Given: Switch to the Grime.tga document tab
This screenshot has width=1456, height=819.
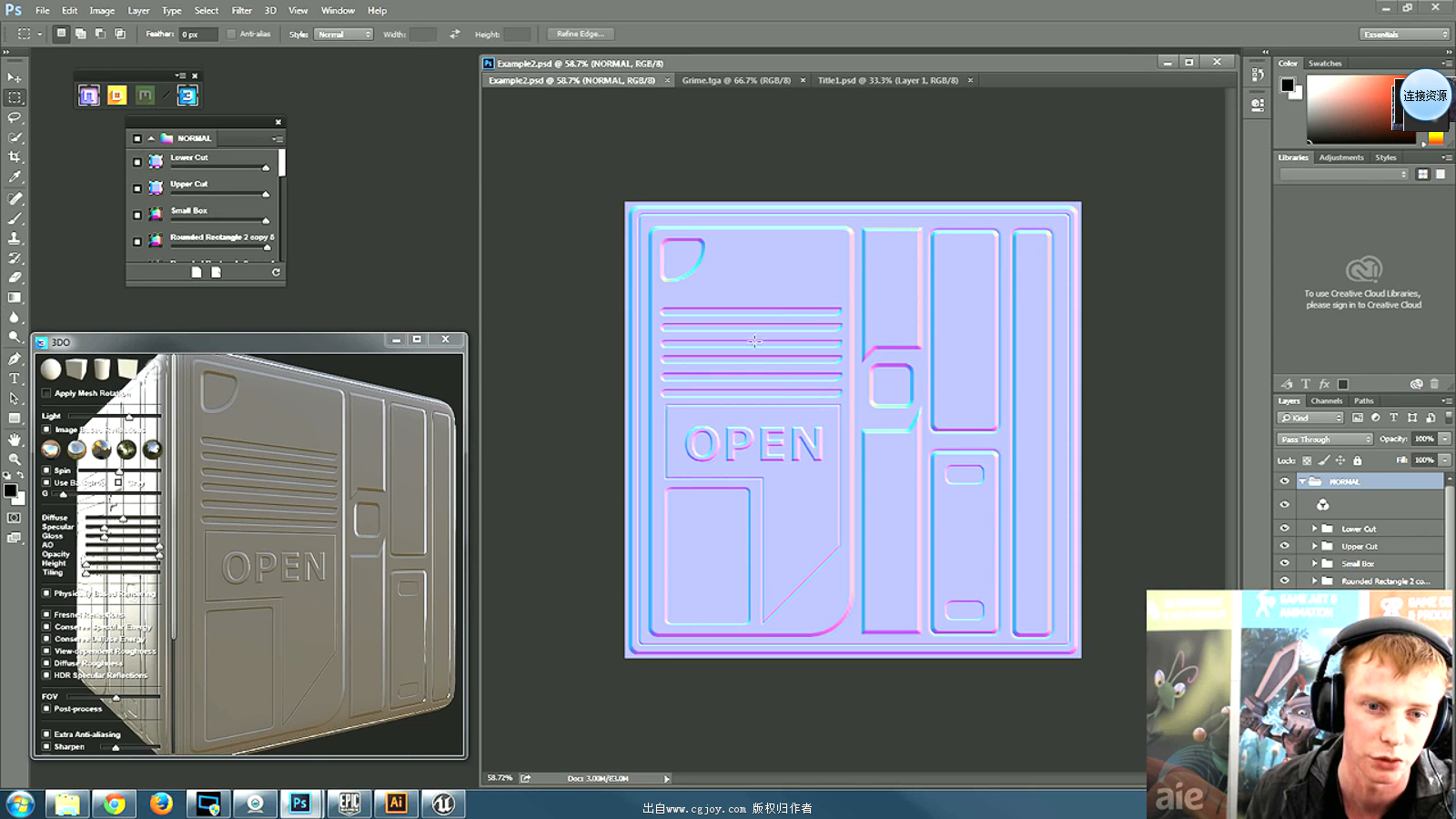Looking at the screenshot, I should (736, 80).
